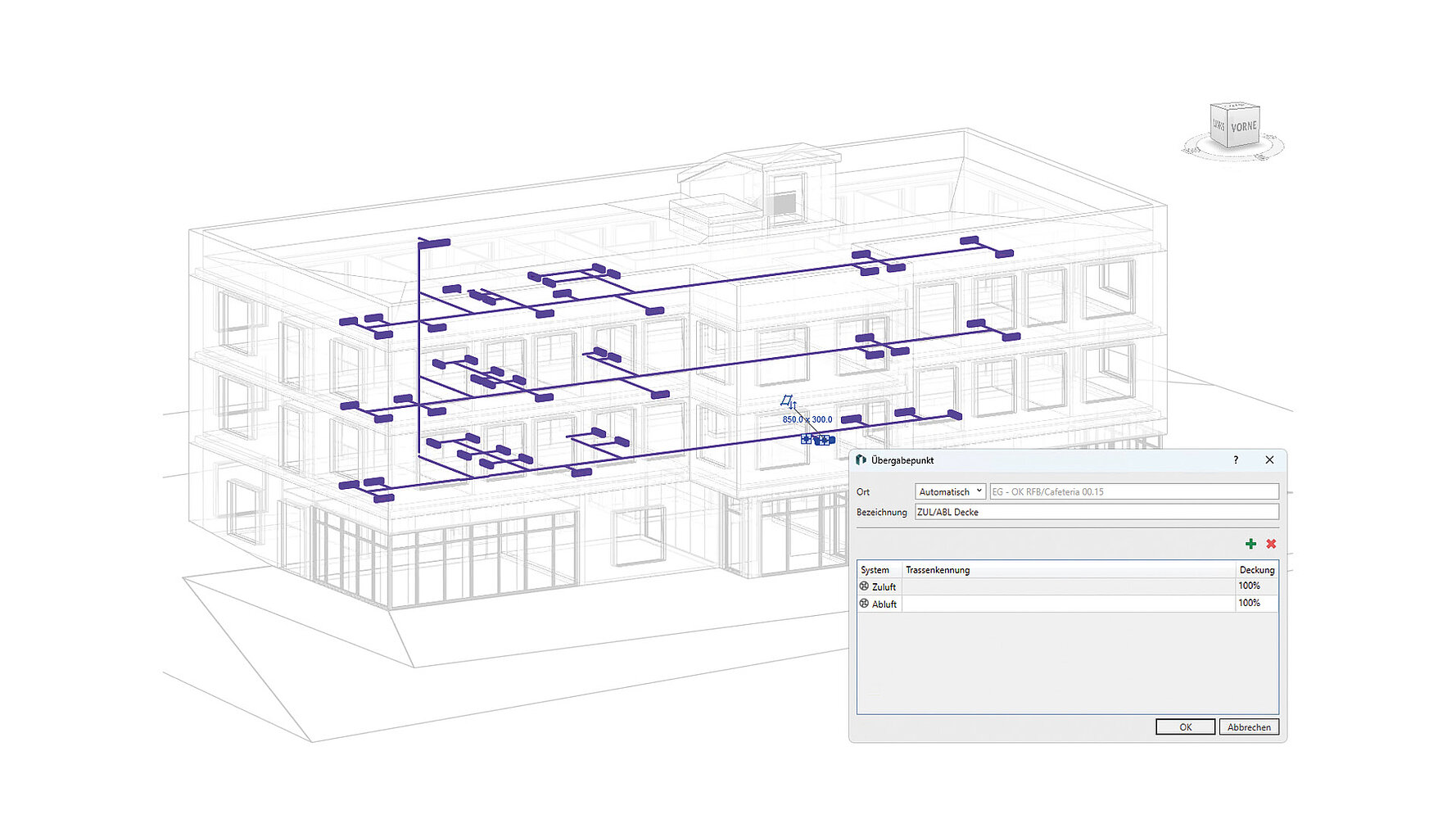Click the top face of the ViewCube
The image size is (1456, 819).
pyautogui.click(x=1237, y=106)
